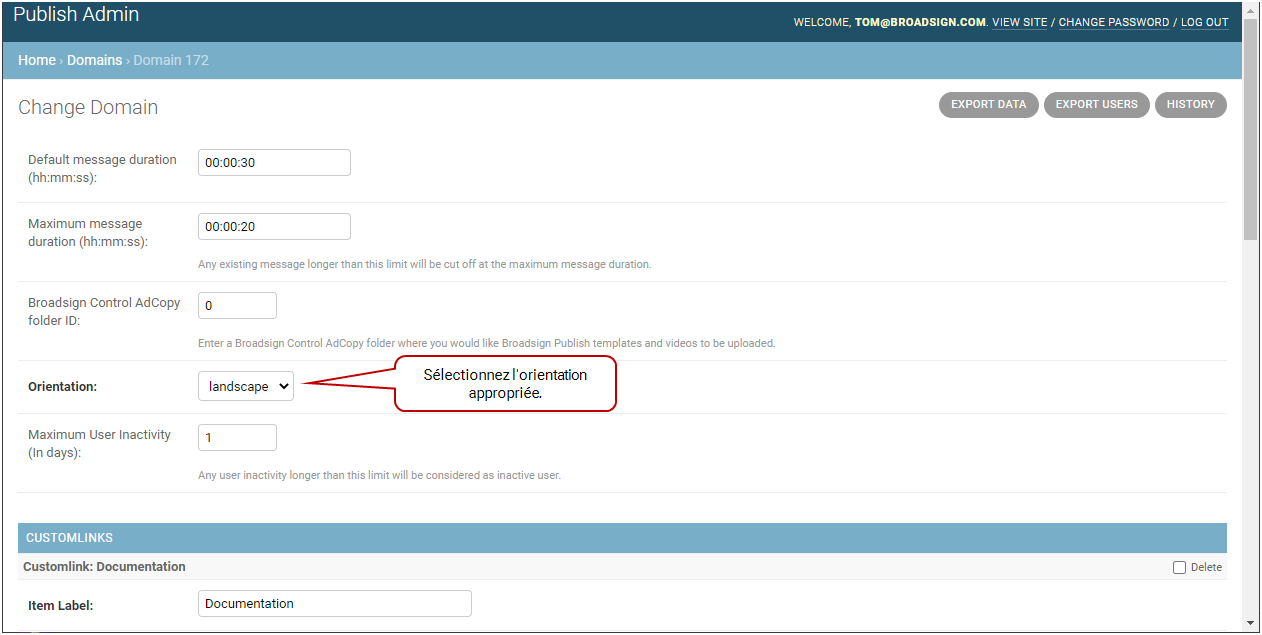Click the Maximum User Inactivity label
1262x635 pixels.
[99, 443]
